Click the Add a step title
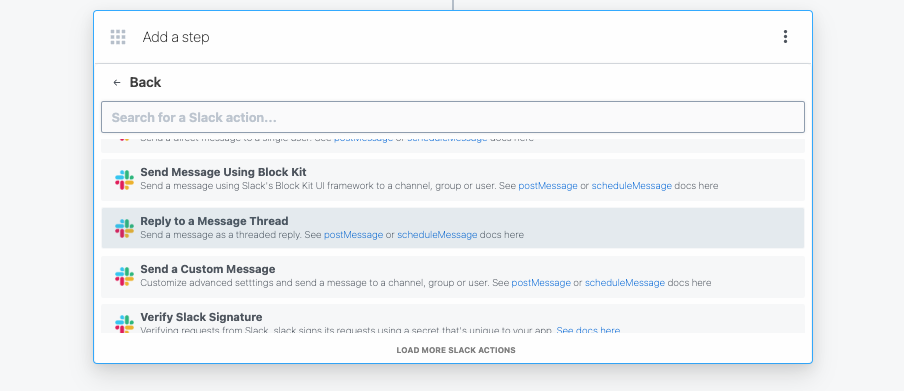The image size is (904, 391). point(176,37)
